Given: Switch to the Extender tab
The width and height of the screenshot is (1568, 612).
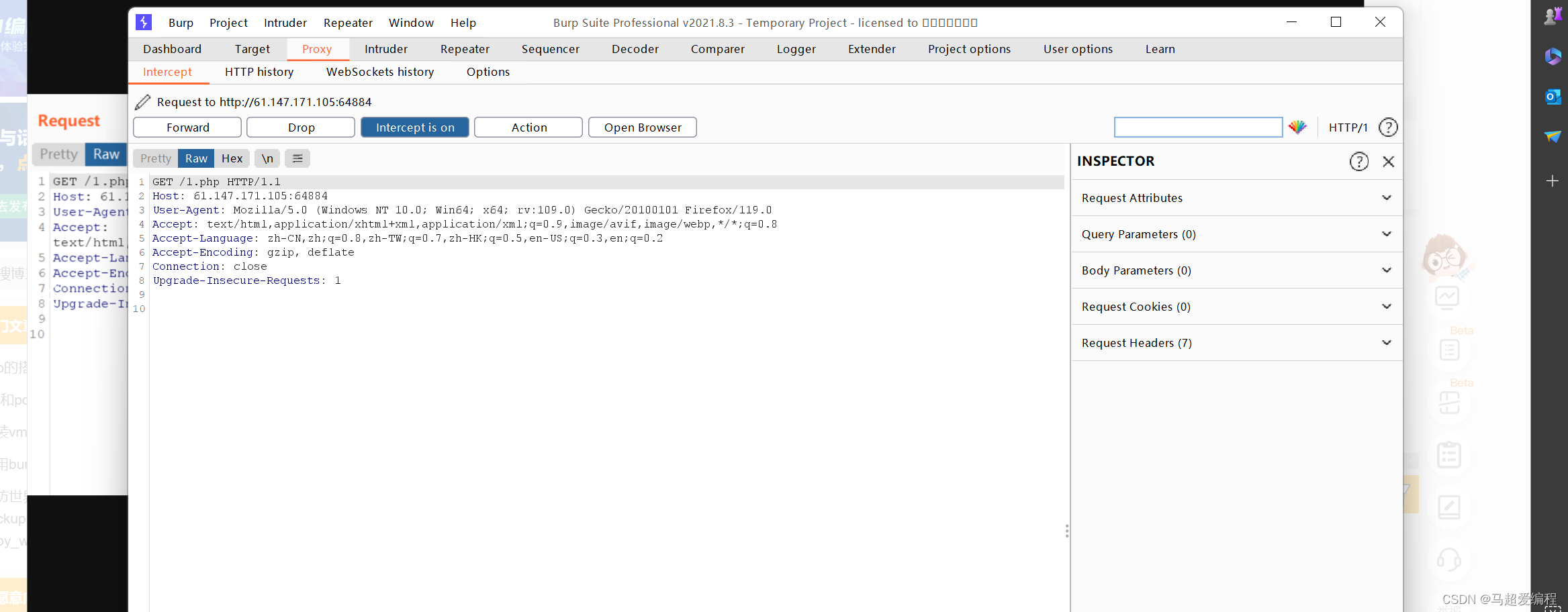Looking at the screenshot, I should pyautogui.click(x=872, y=49).
